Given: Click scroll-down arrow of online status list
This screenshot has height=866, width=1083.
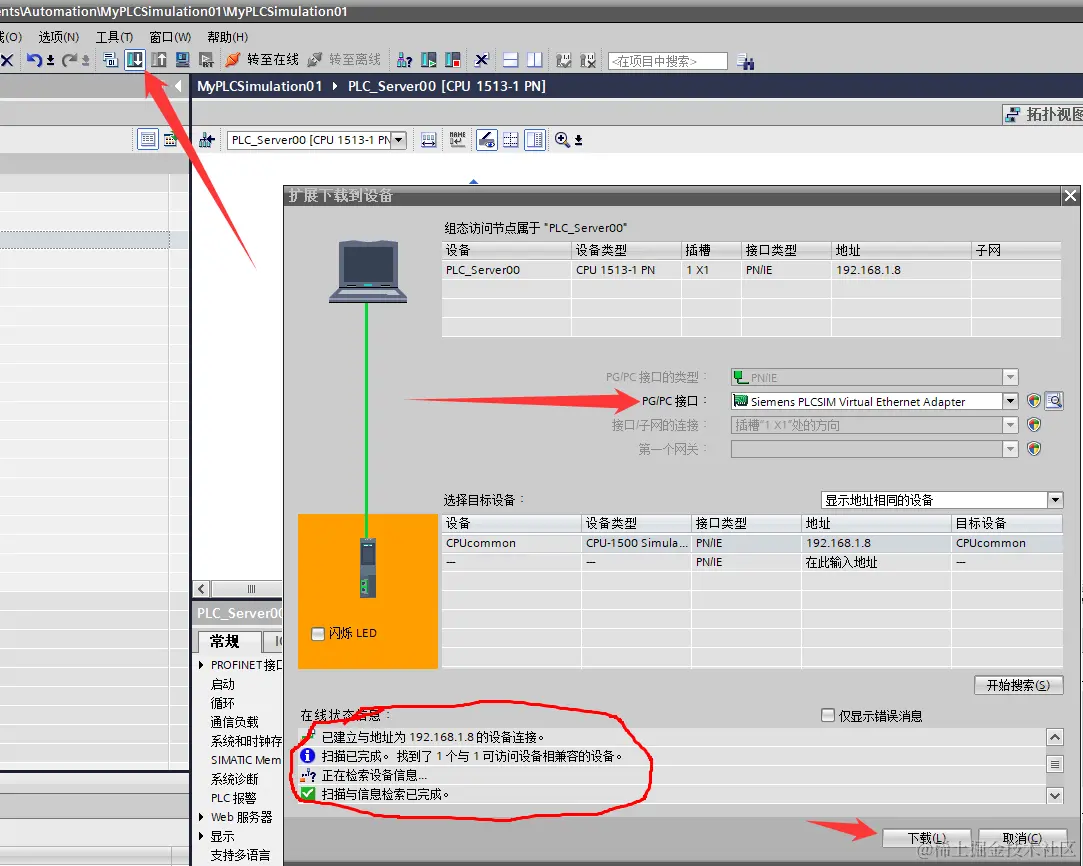Looking at the screenshot, I should [x=1055, y=796].
